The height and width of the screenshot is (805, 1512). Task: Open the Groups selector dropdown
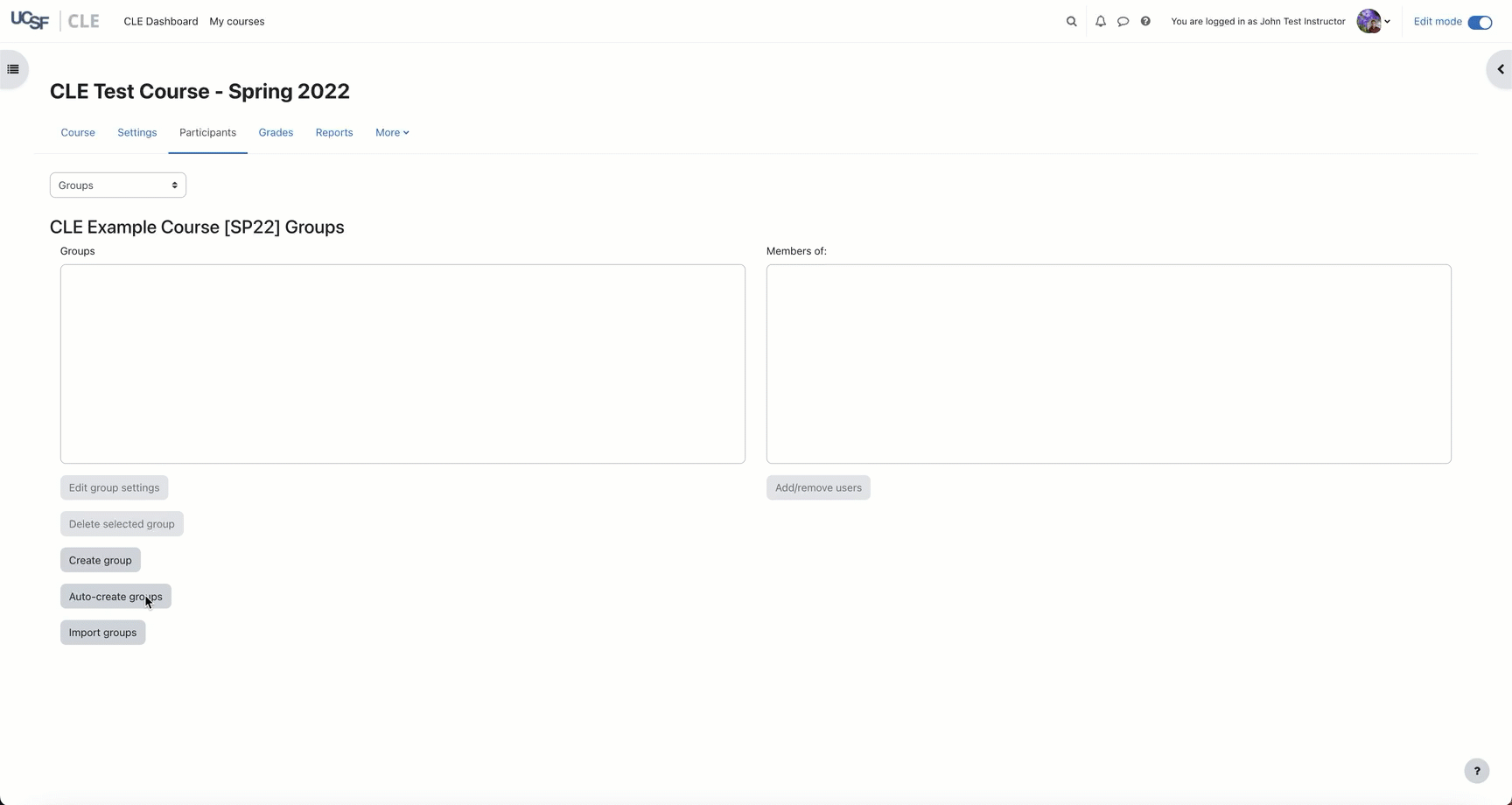tap(118, 185)
